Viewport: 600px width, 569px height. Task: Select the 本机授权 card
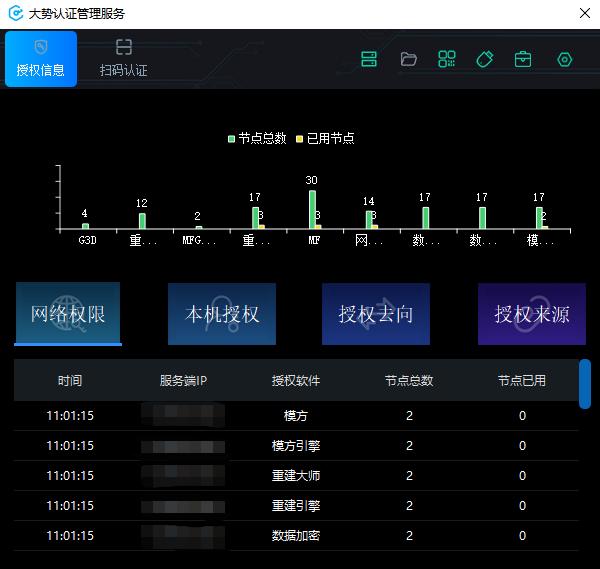tap(222, 314)
